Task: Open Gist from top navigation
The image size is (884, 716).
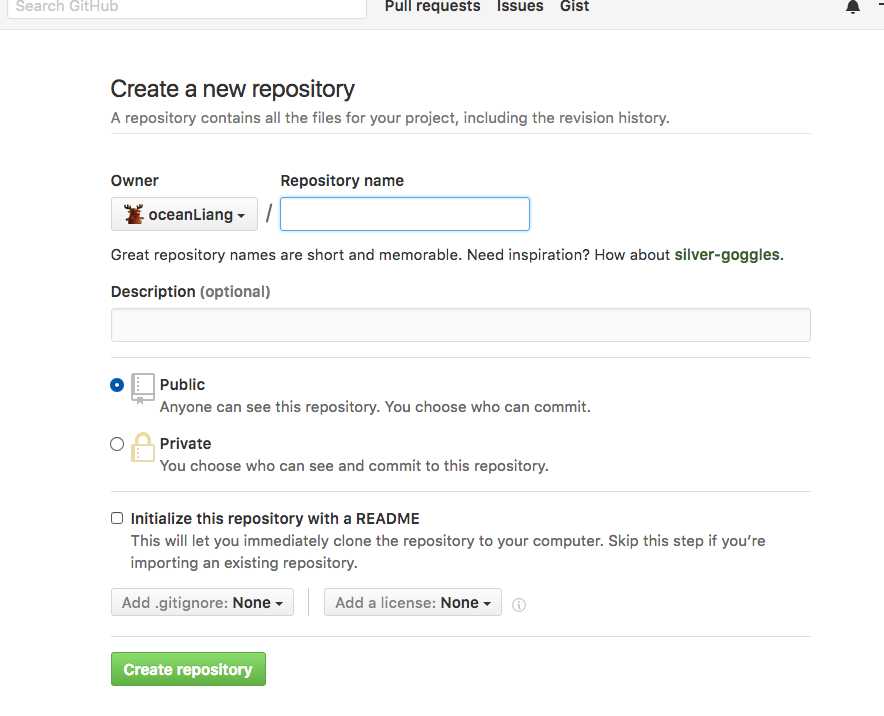Action: [574, 6]
